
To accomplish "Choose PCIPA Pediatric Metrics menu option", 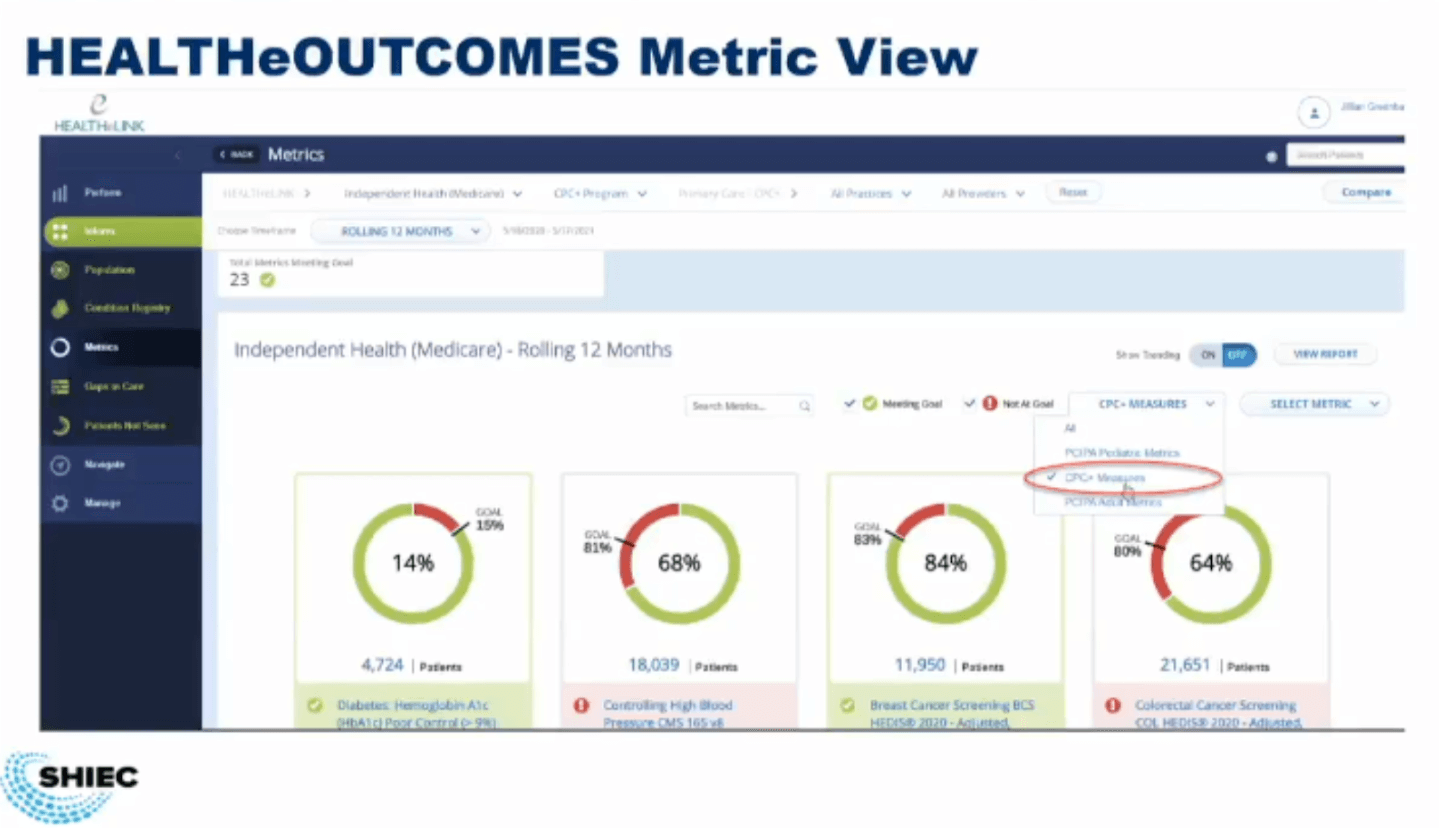I will point(1122,453).
